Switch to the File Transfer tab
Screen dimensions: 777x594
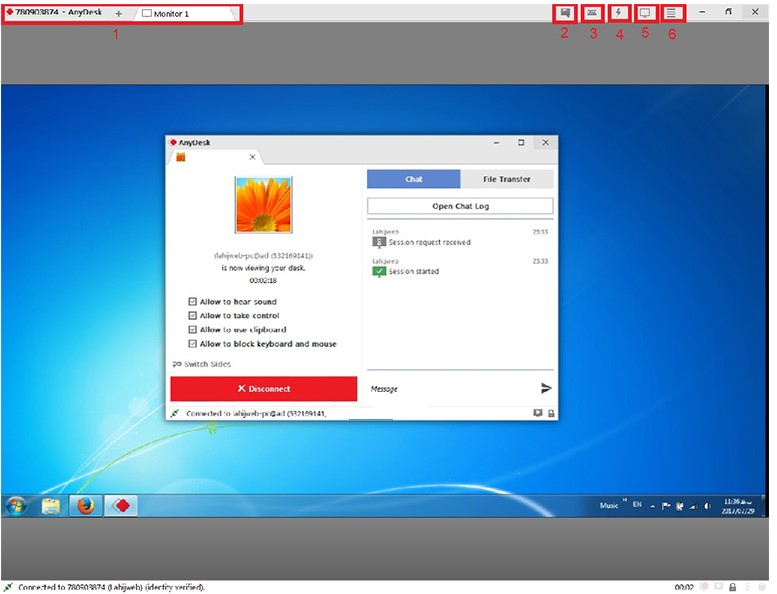[x=506, y=179]
